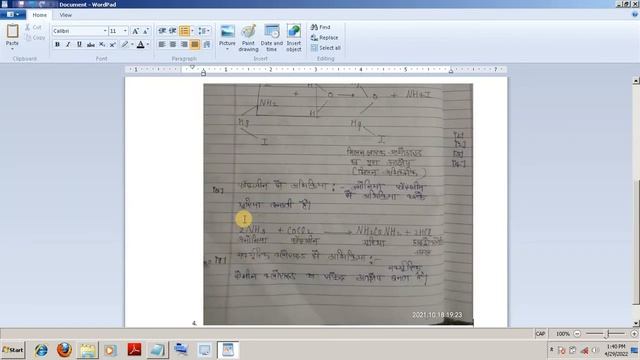
Task: Apply font text color
Action: (141, 44)
